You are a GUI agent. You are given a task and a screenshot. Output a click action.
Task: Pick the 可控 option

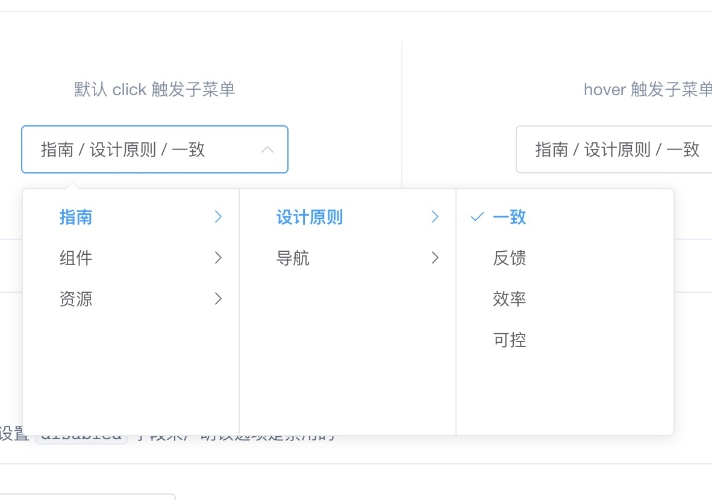[x=509, y=340]
